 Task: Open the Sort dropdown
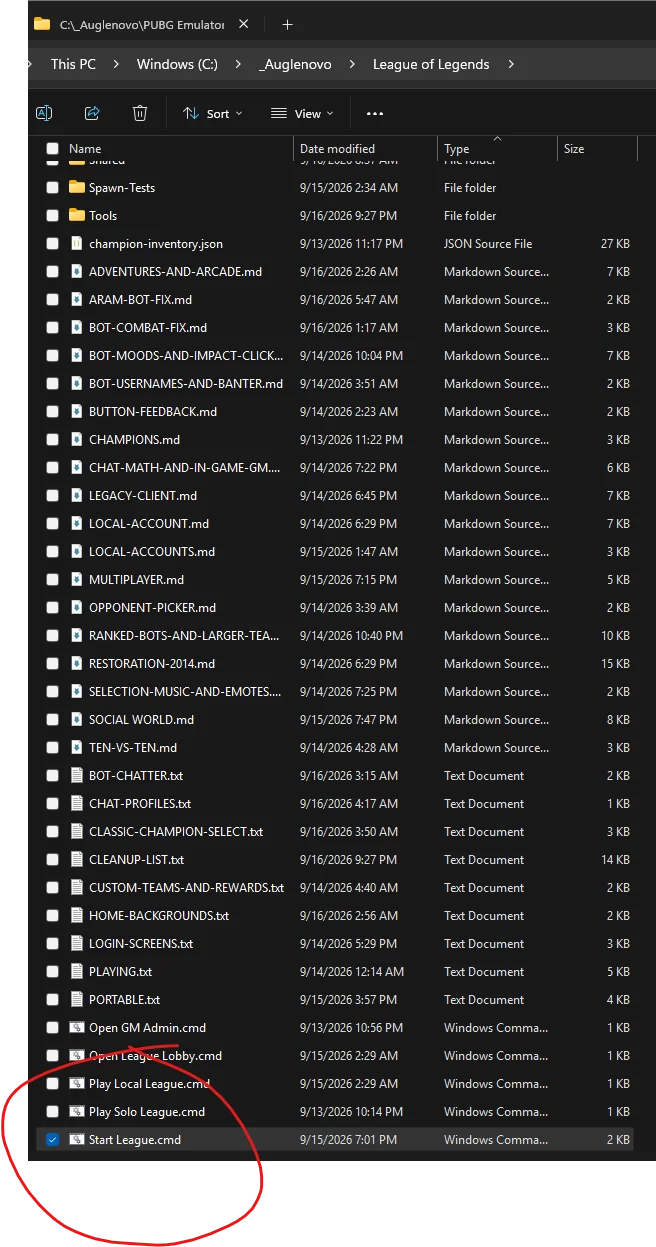click(212, 114)
